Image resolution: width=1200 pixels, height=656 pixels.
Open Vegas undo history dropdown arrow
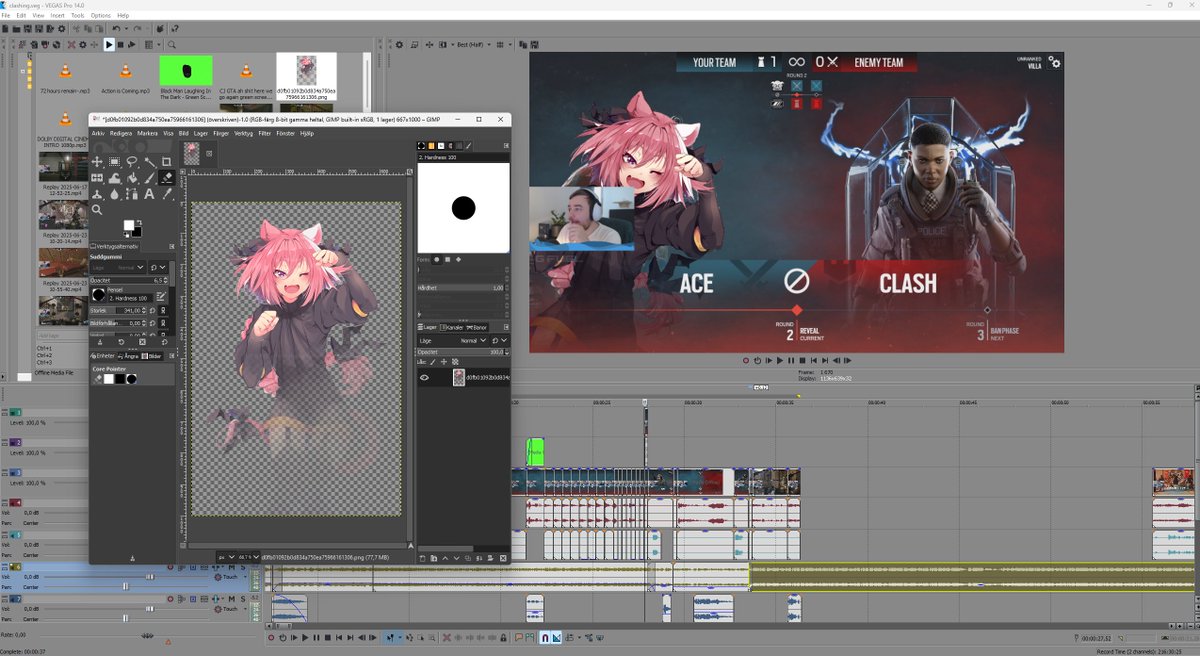pos(126,28)
